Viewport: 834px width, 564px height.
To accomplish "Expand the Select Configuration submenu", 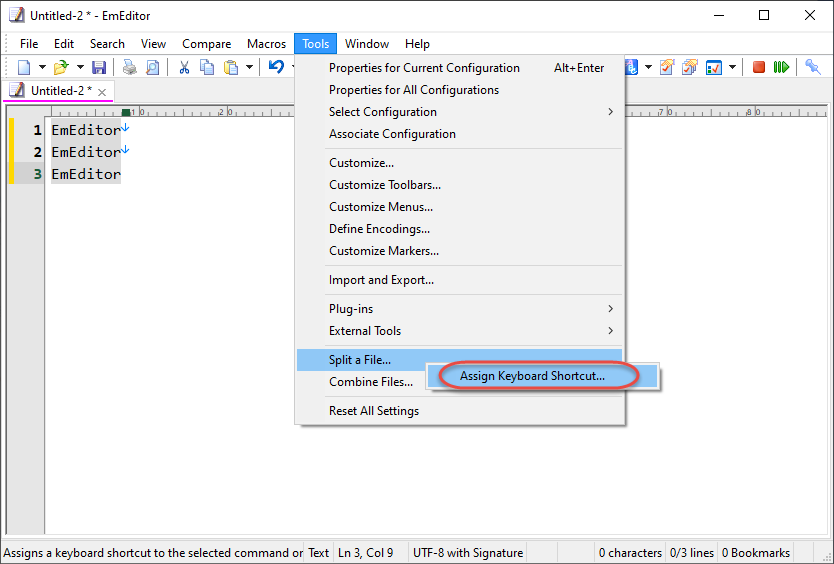I will point(460,112).
